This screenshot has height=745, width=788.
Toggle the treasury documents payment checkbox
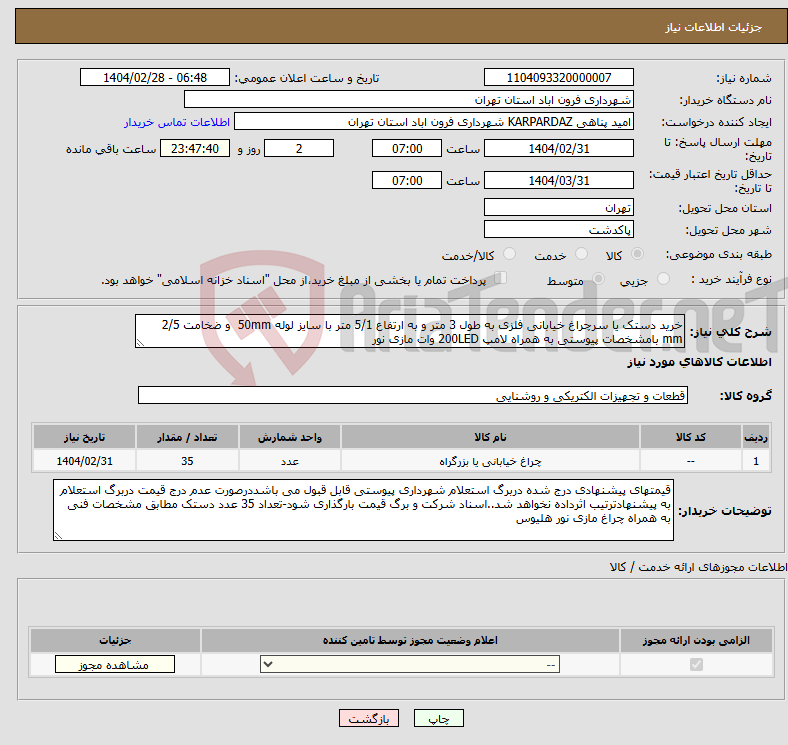(x=500, y=278)
